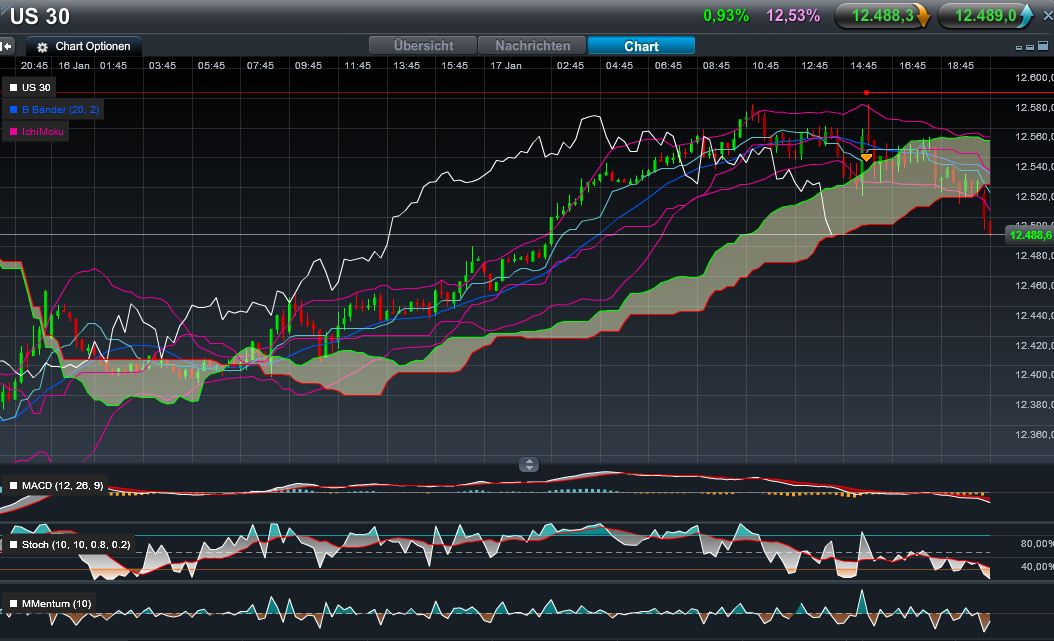Click the pink color swatch beside IchiMoku
The height and width of the screenshot is (641, 1054).
pos(13,131)
